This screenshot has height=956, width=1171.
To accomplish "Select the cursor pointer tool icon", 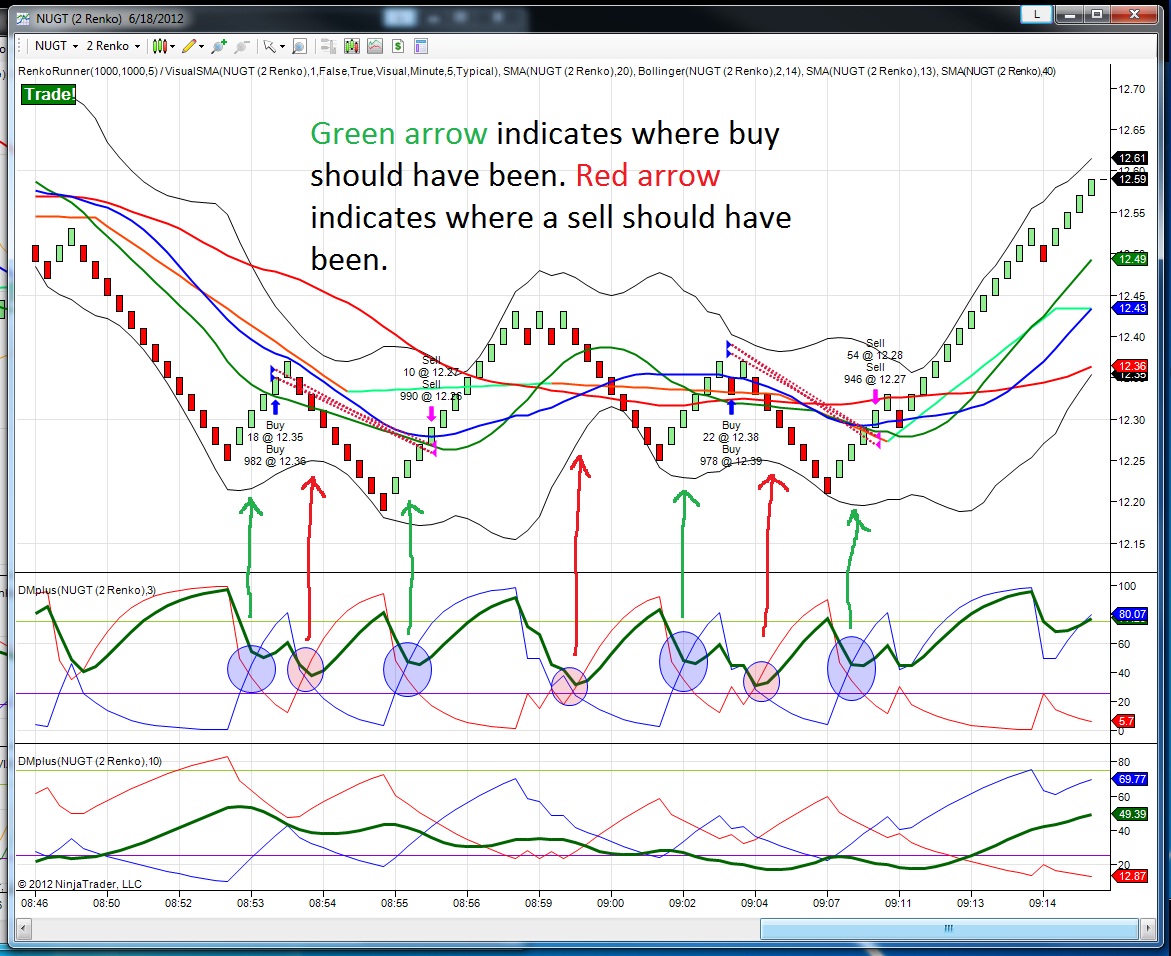I will click(269, 46).
